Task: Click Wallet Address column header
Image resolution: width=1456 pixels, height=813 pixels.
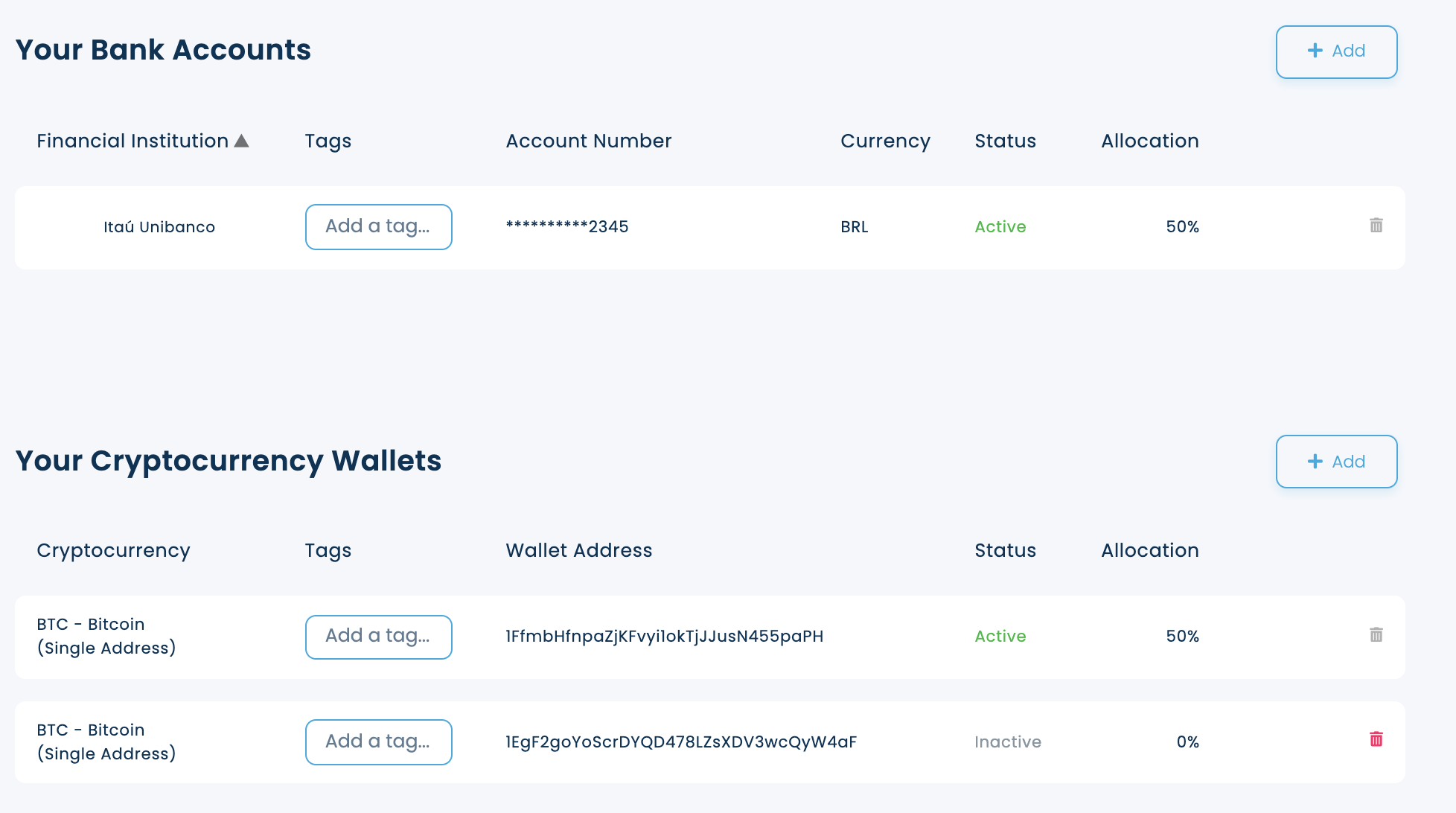Action: pos(578,550)
